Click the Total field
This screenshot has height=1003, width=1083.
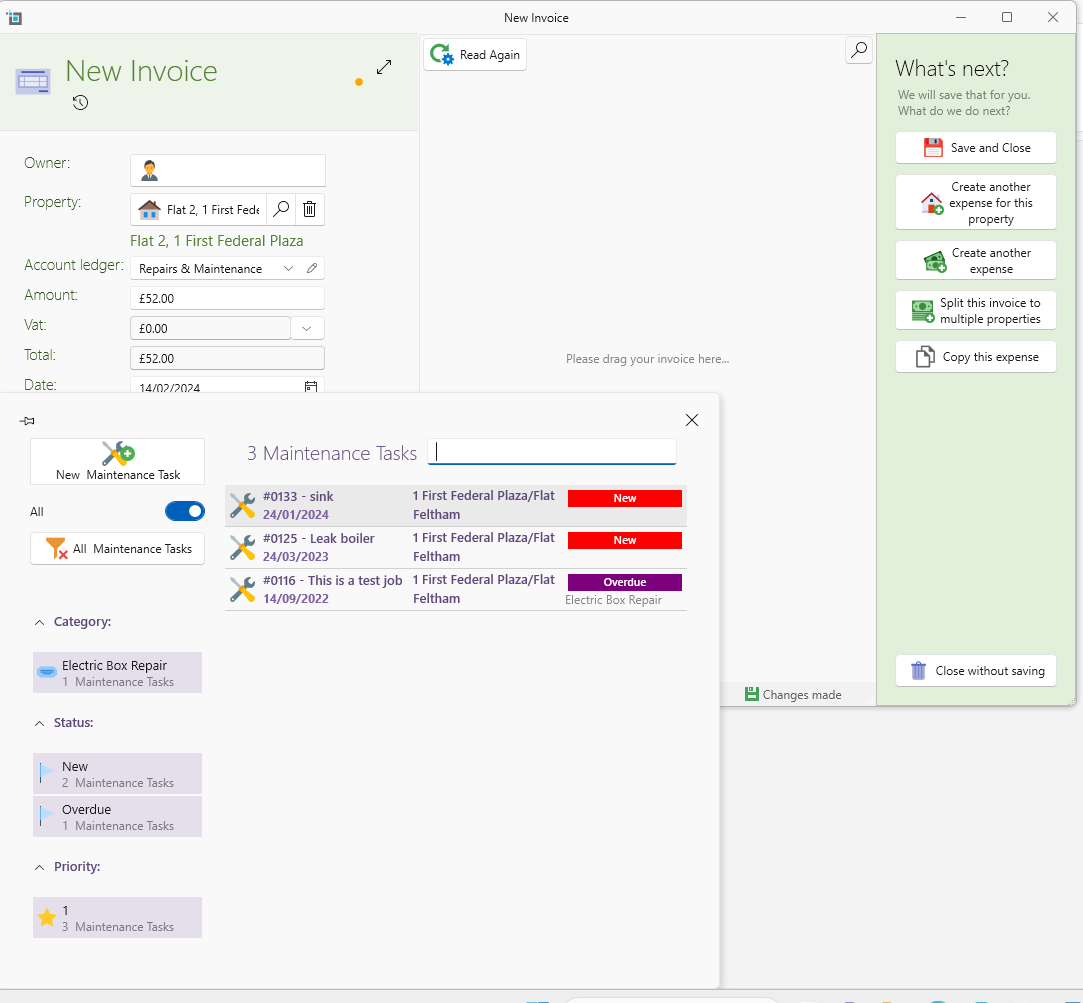(227, 359)
